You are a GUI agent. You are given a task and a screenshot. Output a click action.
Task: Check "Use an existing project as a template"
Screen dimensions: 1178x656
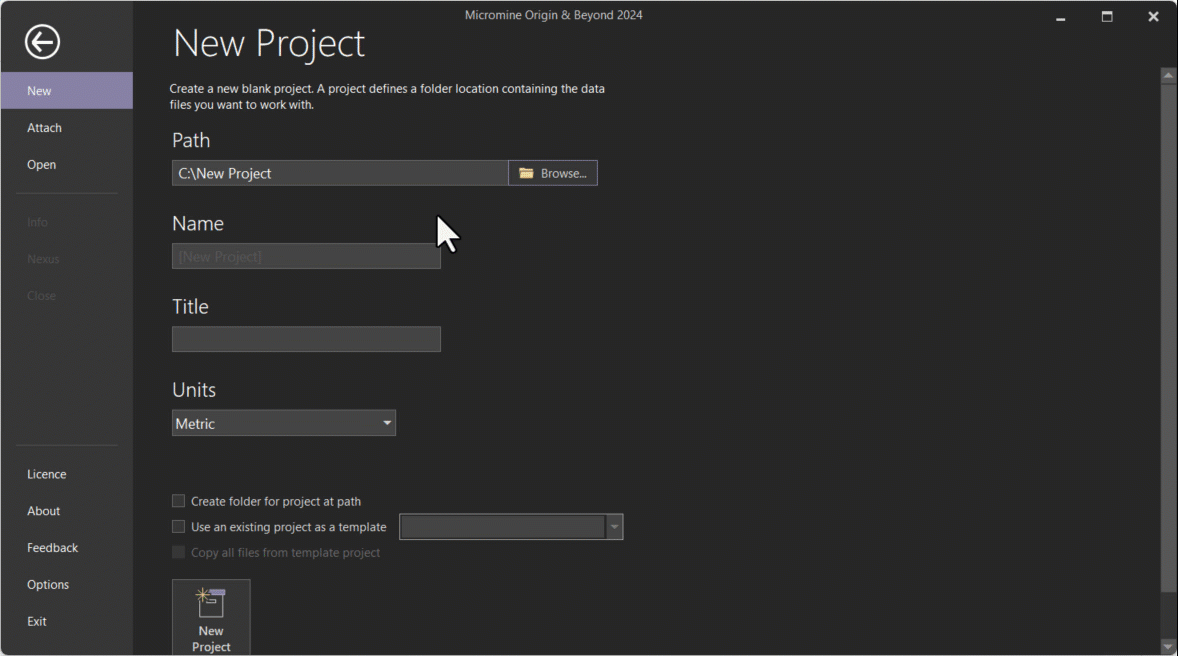(x=178, y=527)
